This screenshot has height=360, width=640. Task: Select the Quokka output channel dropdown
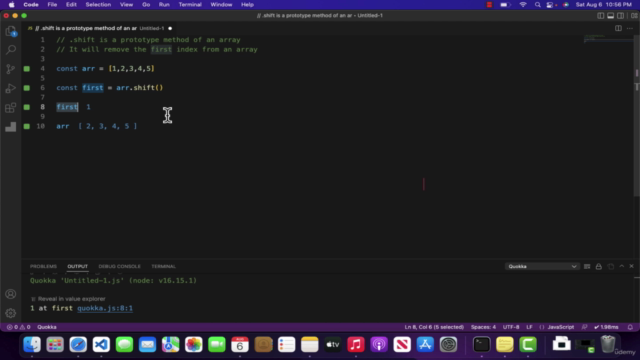[x=542, y=266]
